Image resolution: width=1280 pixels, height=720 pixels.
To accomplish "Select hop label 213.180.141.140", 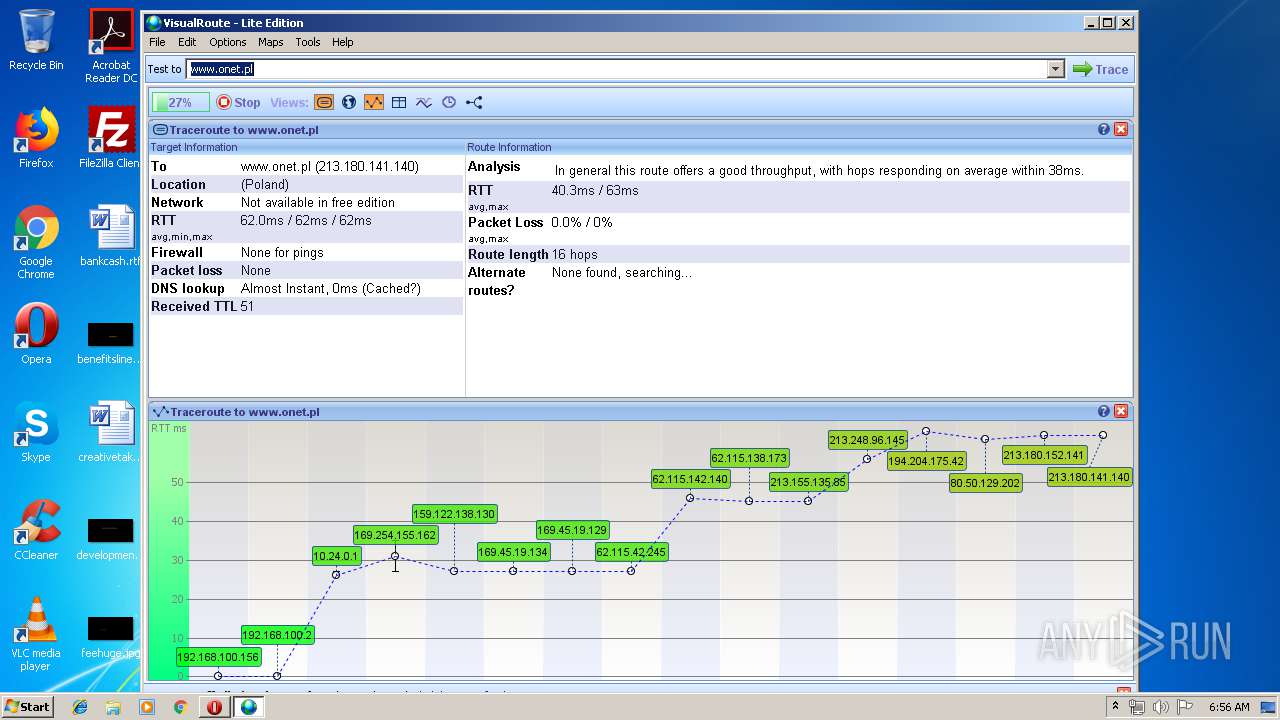I will 1089,477.
